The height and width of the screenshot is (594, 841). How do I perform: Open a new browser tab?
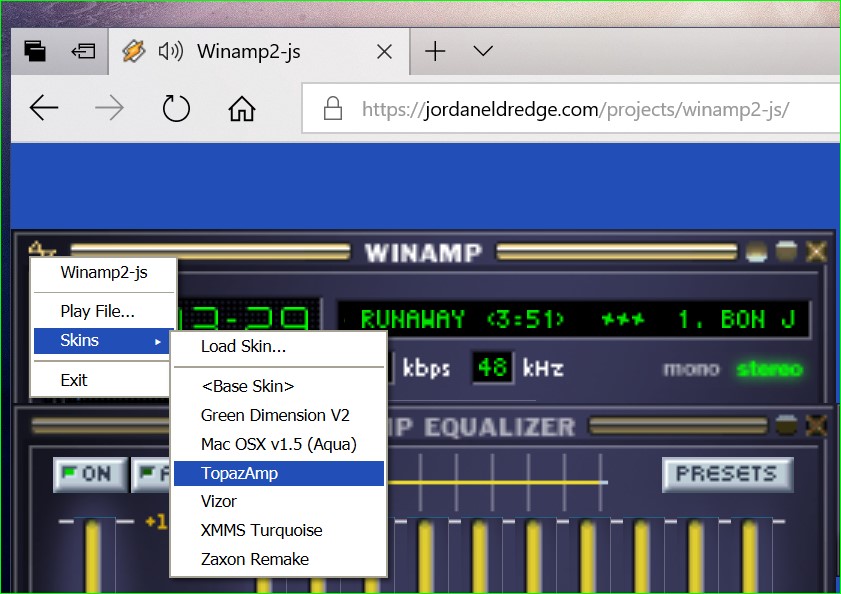pos(435,52)
